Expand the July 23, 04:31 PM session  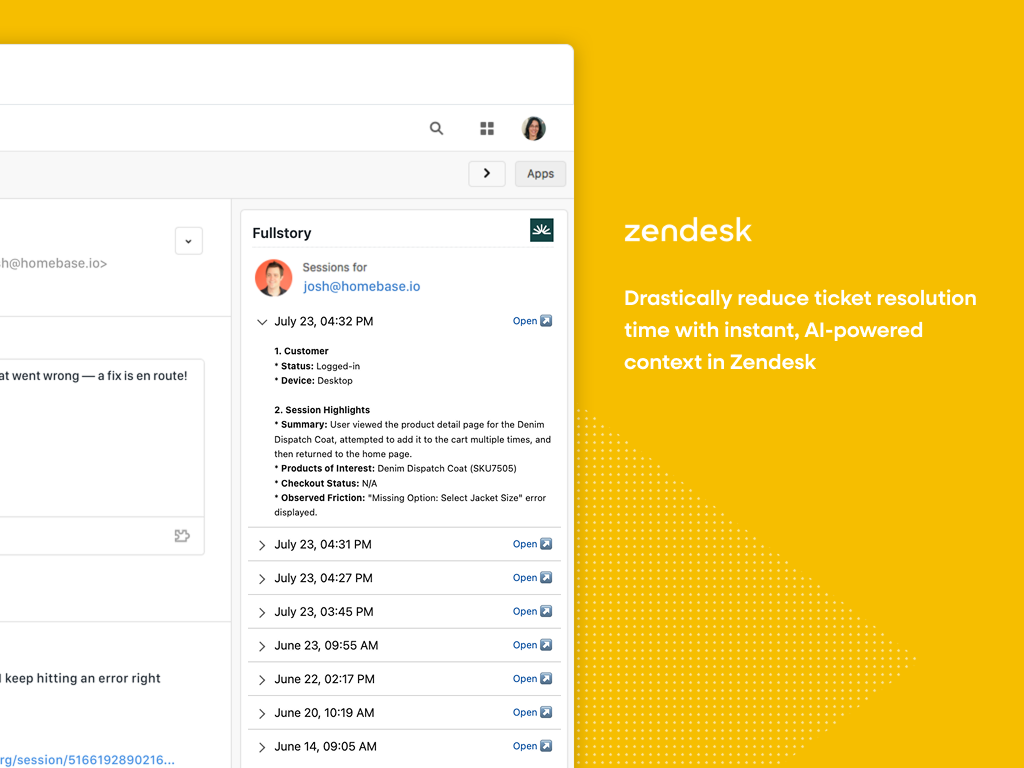[x=262, y=545]
